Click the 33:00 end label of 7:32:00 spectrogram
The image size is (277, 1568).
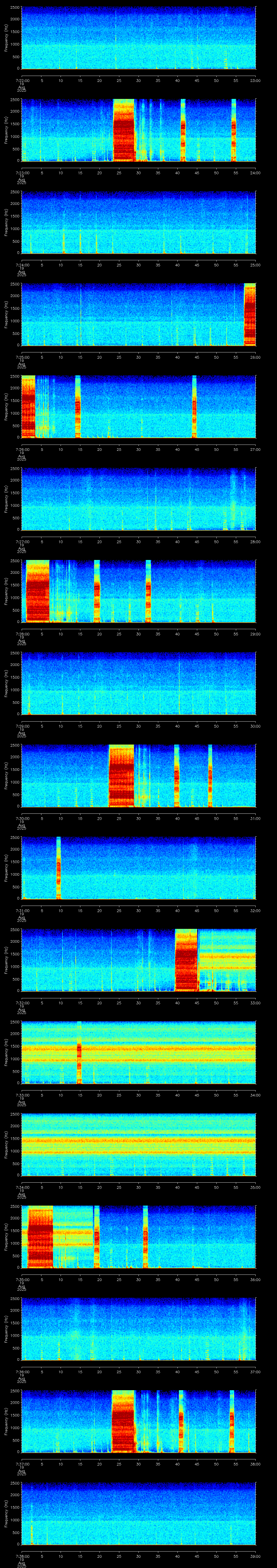tap(256, 1003)
